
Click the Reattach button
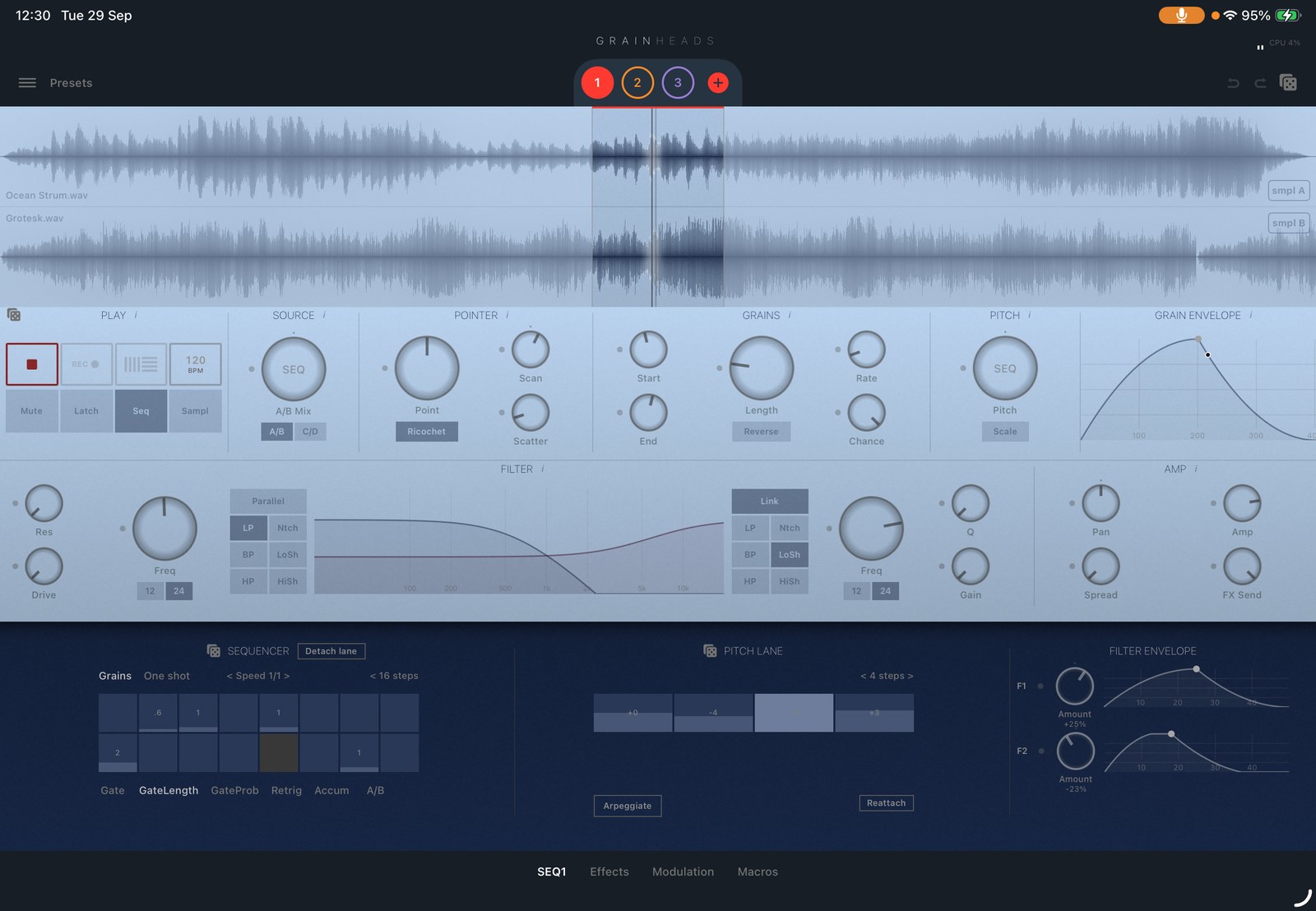click(886, 803)
